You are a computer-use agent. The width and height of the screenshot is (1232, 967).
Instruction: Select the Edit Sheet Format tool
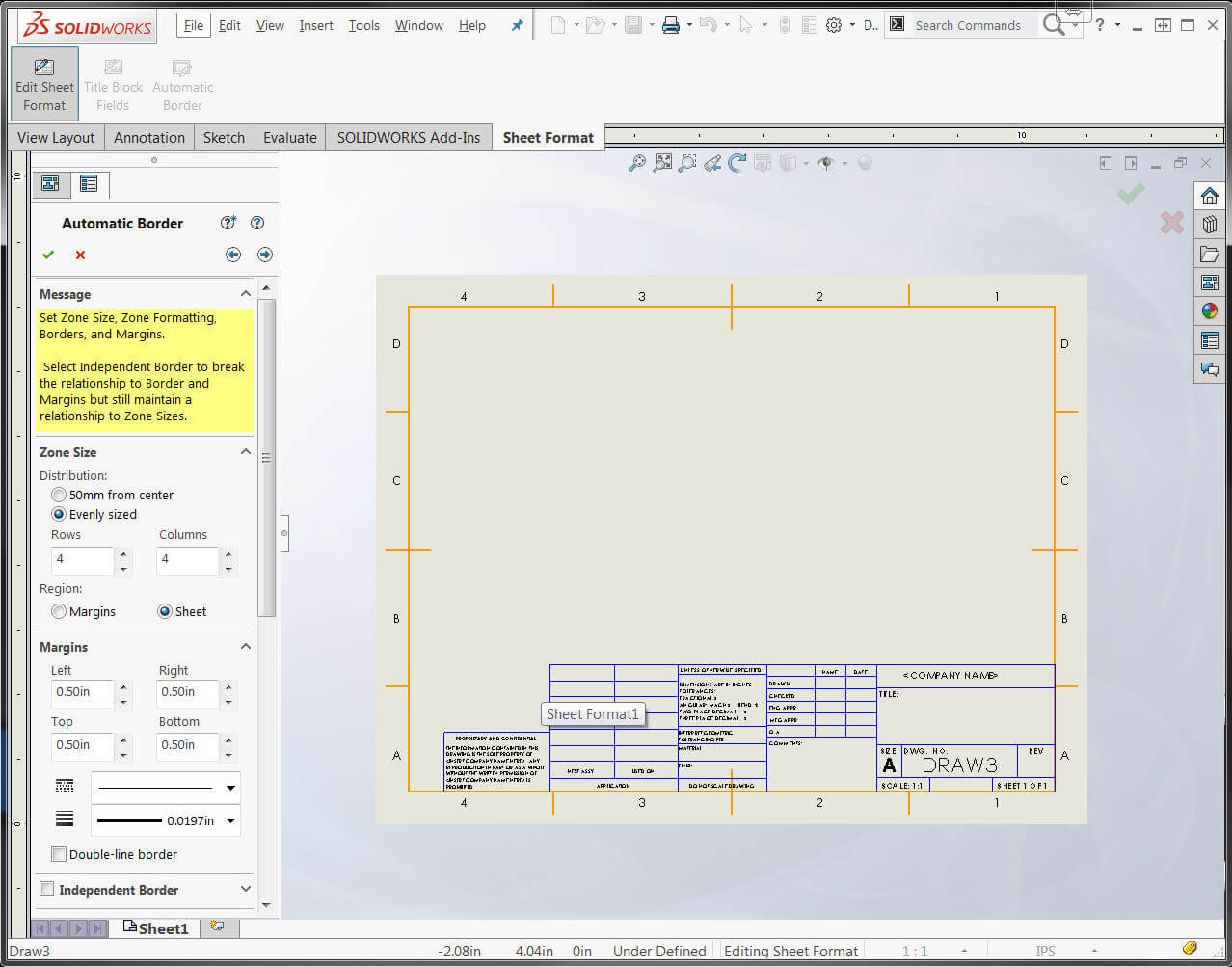pos(43,83)
